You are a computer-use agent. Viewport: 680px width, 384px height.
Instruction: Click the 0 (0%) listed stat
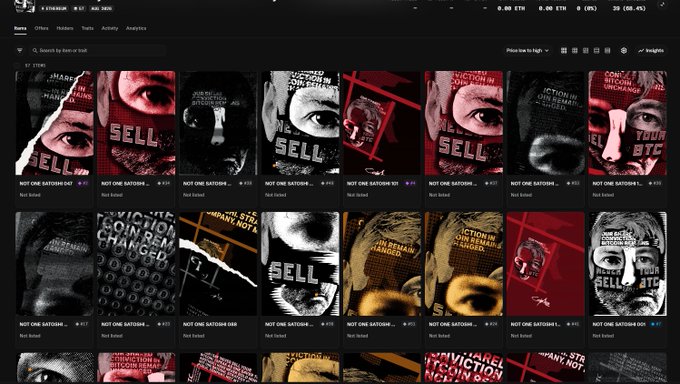(x=588, y=8)
